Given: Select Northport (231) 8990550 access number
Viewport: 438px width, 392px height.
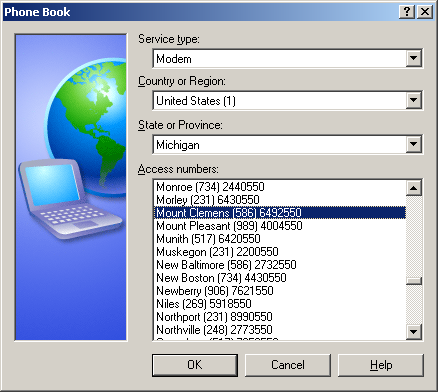Looking at the screenshot, I should [280, 317].
